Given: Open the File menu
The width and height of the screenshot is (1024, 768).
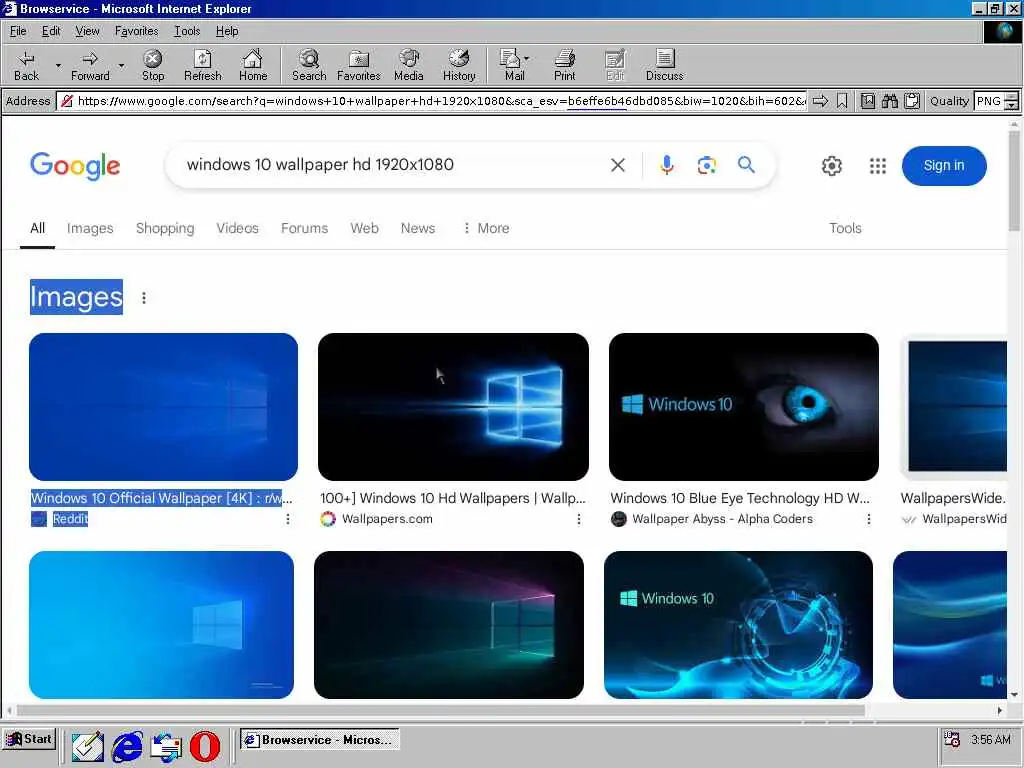Looking at the screenshot, I should (x=18, y=31).
